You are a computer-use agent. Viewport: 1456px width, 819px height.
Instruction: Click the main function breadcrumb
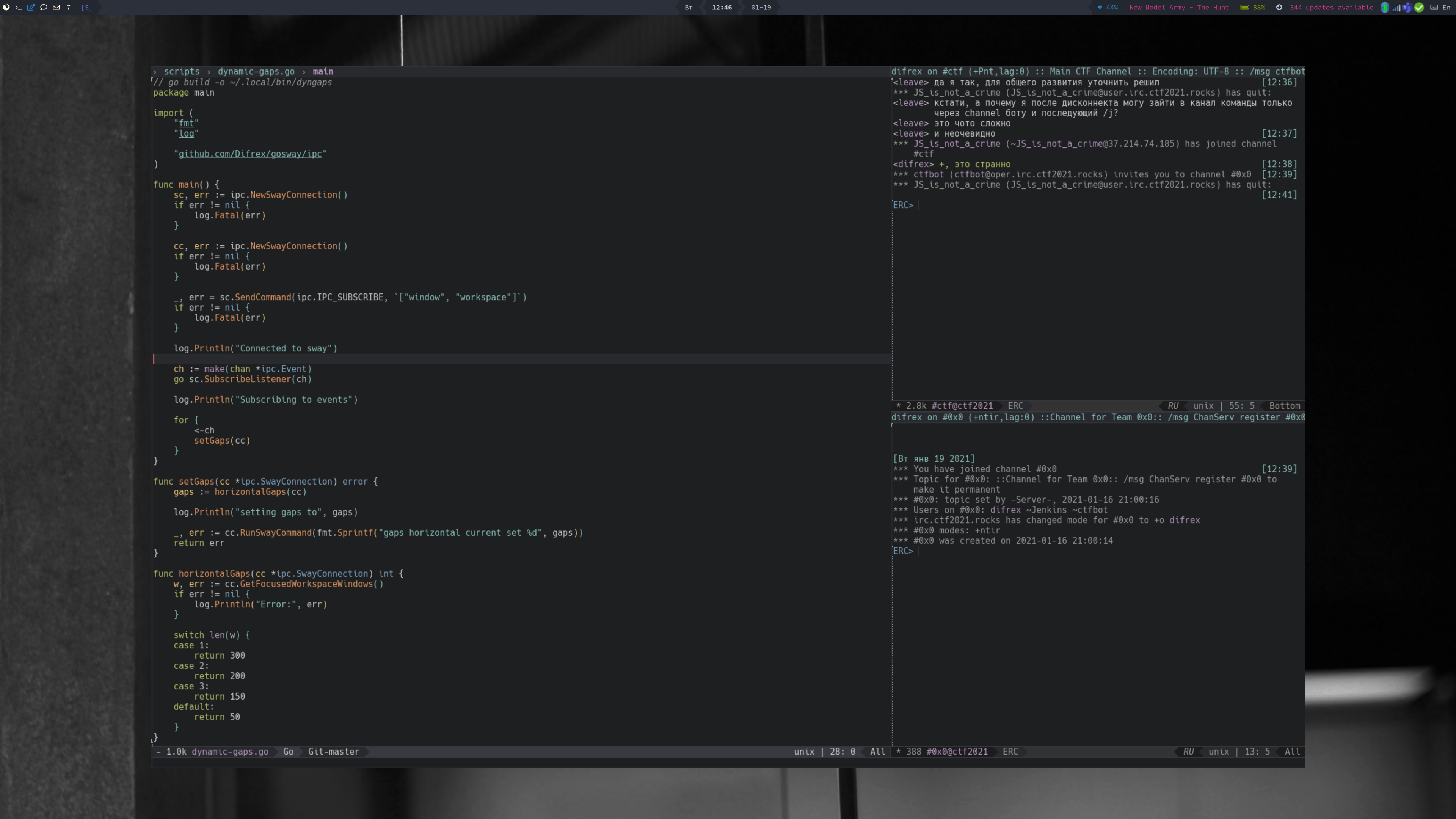tap(323, 72)
